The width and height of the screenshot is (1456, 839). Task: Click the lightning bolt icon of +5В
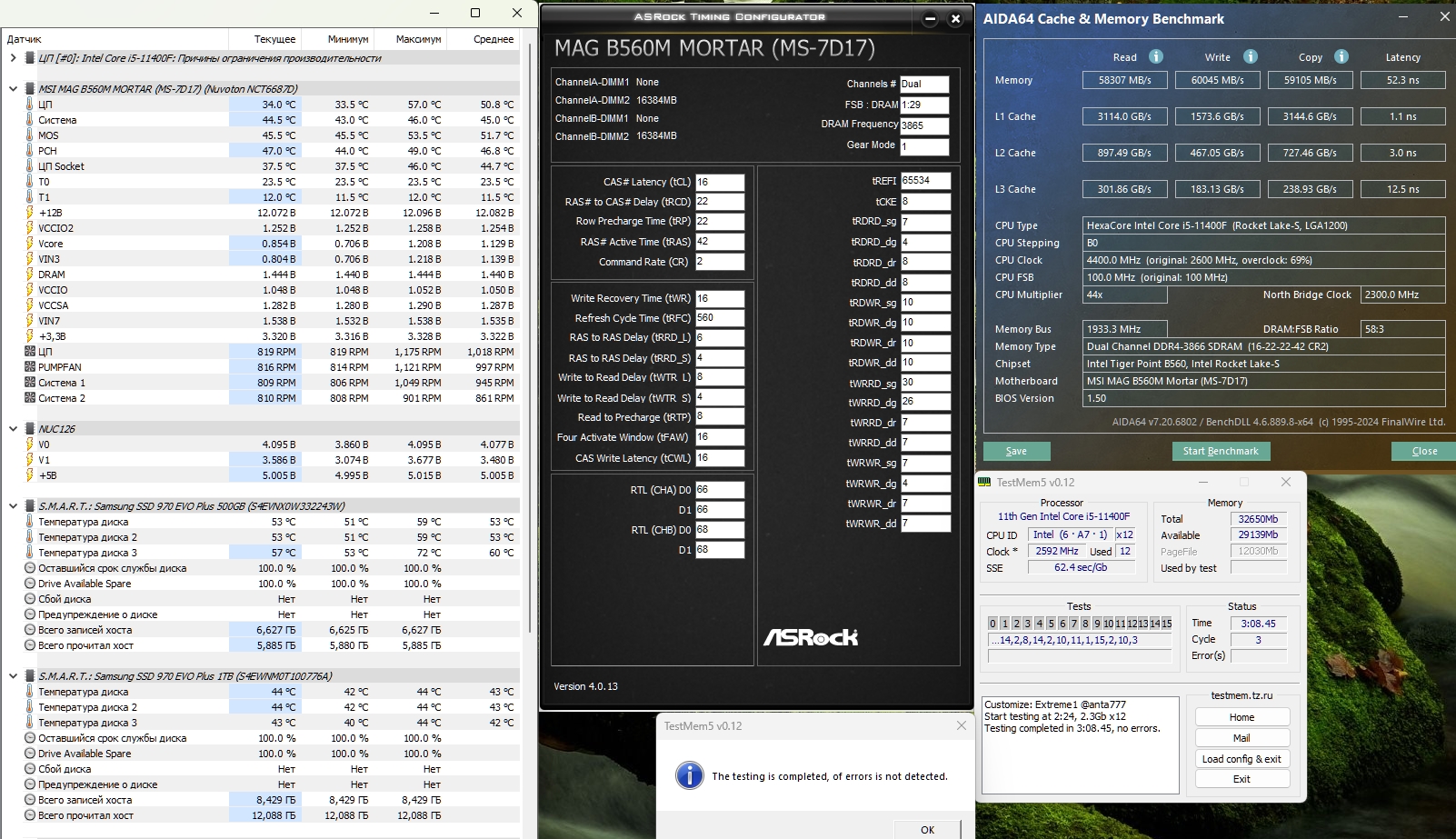pyautogui.click(x=30, y=475)
